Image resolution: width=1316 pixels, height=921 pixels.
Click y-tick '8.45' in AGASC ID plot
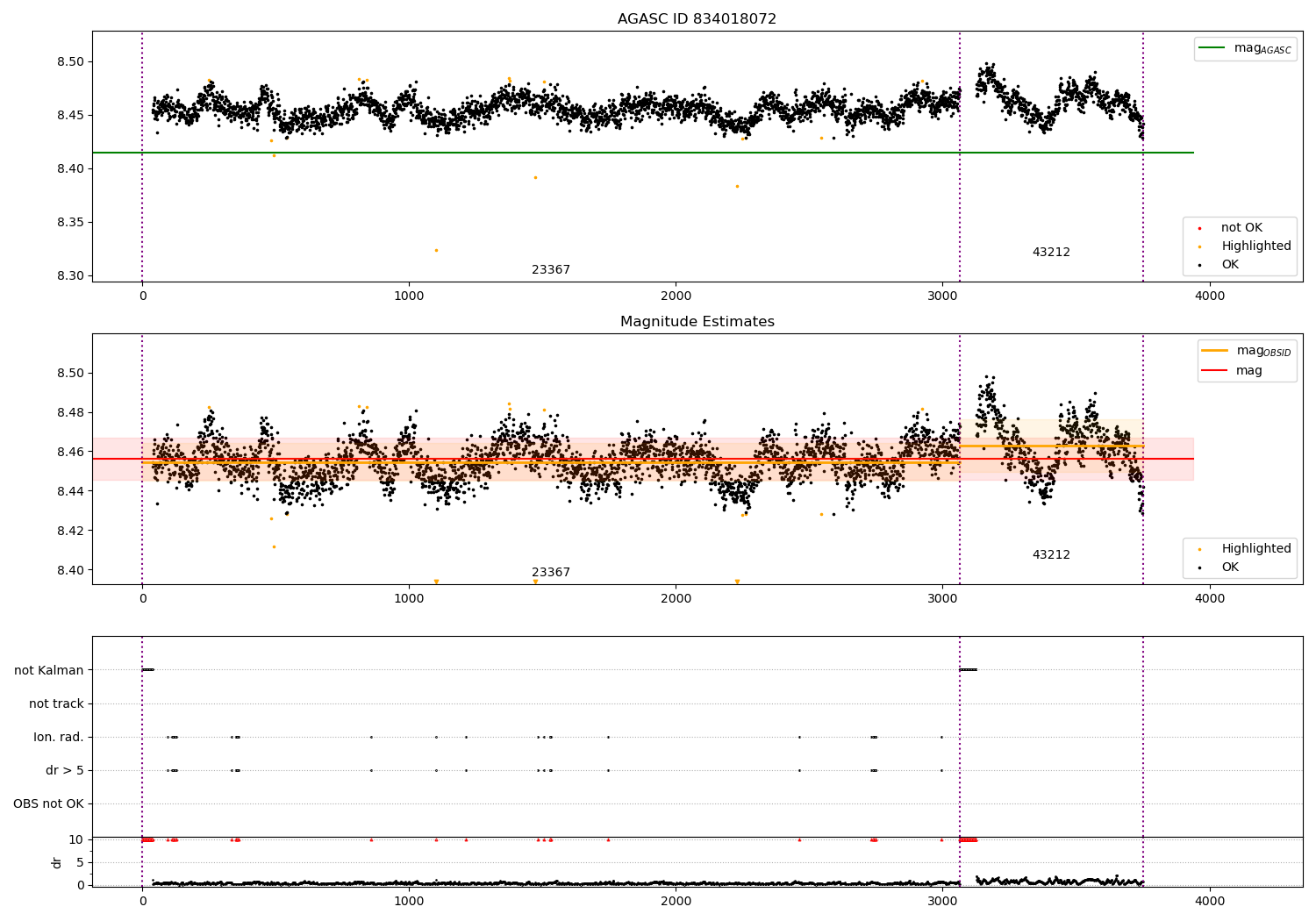70,115
